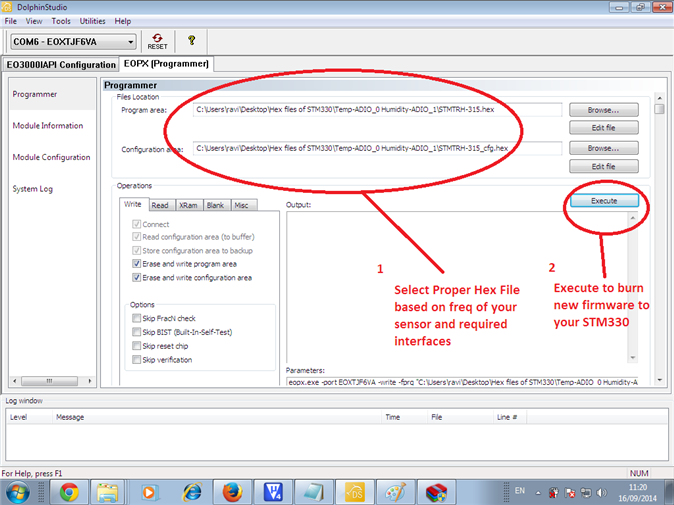Image resolution: width=674 pixels, height=505 pixels.
Task: Switch to the Blank operations tab
Action: click(x=215, y=205)
